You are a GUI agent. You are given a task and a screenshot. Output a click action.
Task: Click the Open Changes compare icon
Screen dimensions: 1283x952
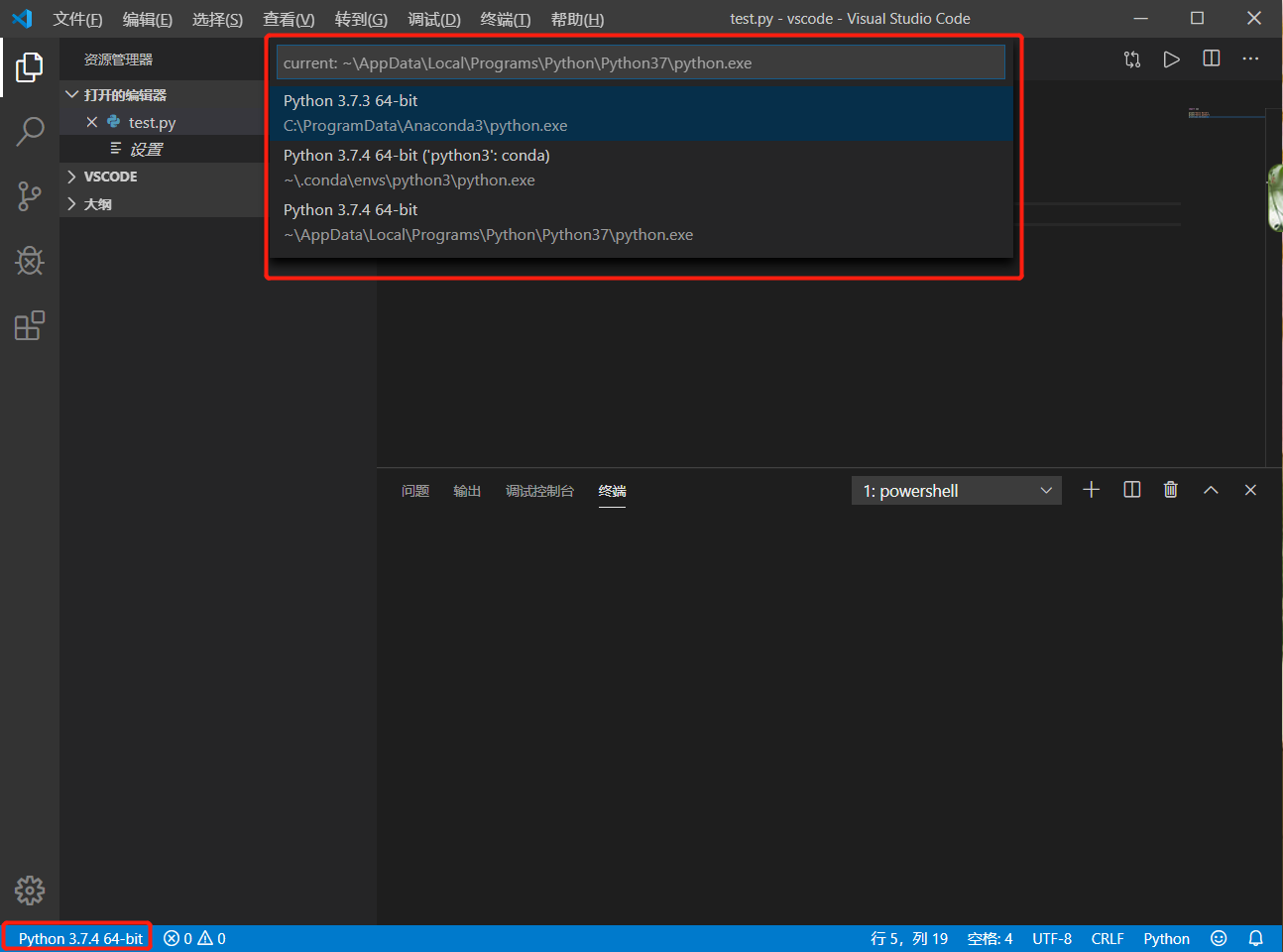click(1132, 59)
